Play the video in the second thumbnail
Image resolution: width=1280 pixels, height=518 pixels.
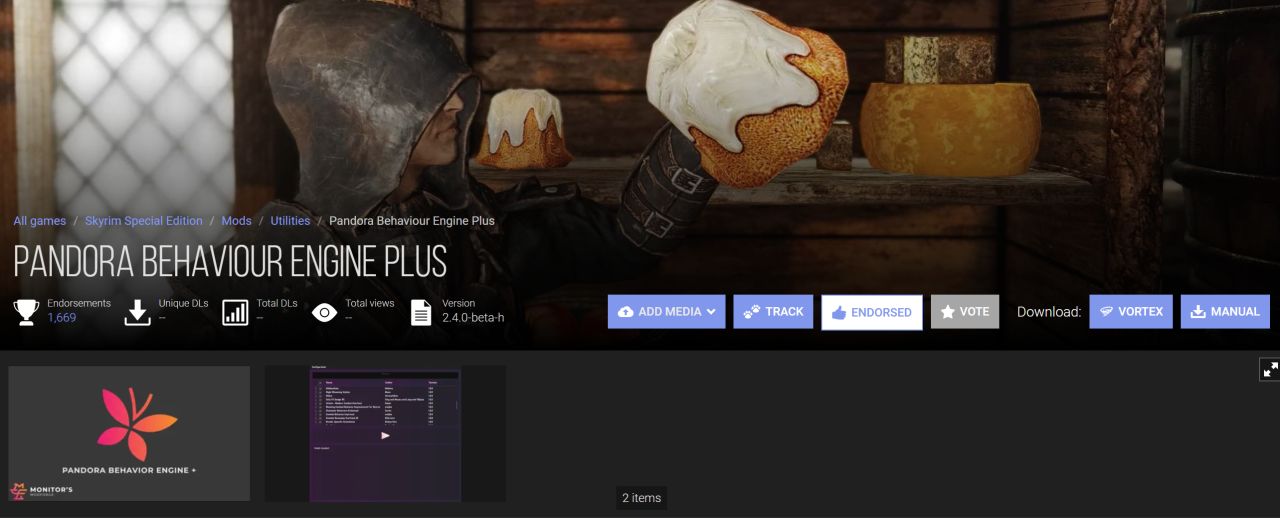tap(385, 435)
